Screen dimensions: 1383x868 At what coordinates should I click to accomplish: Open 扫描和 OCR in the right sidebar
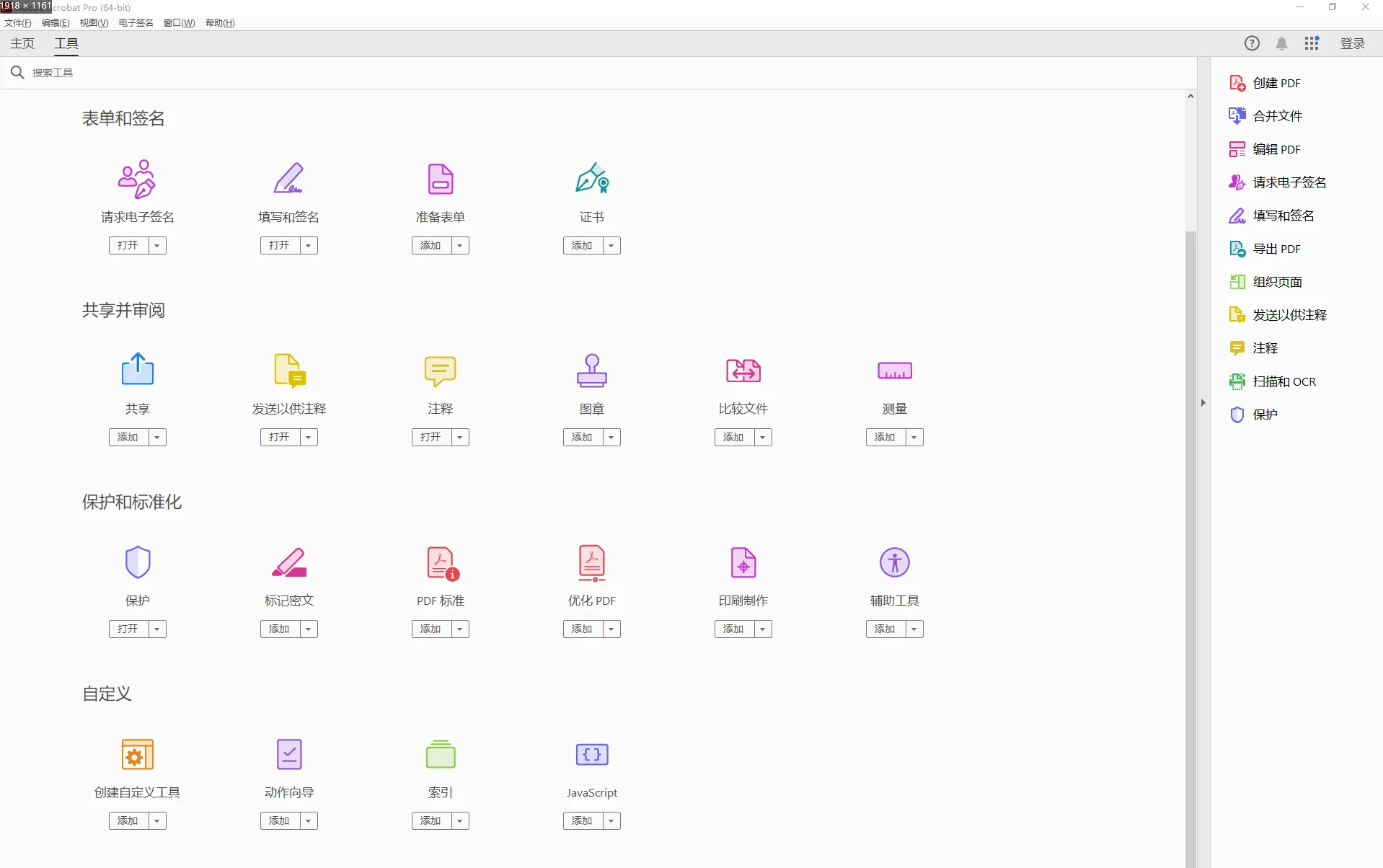click(x=1283, y=381)
